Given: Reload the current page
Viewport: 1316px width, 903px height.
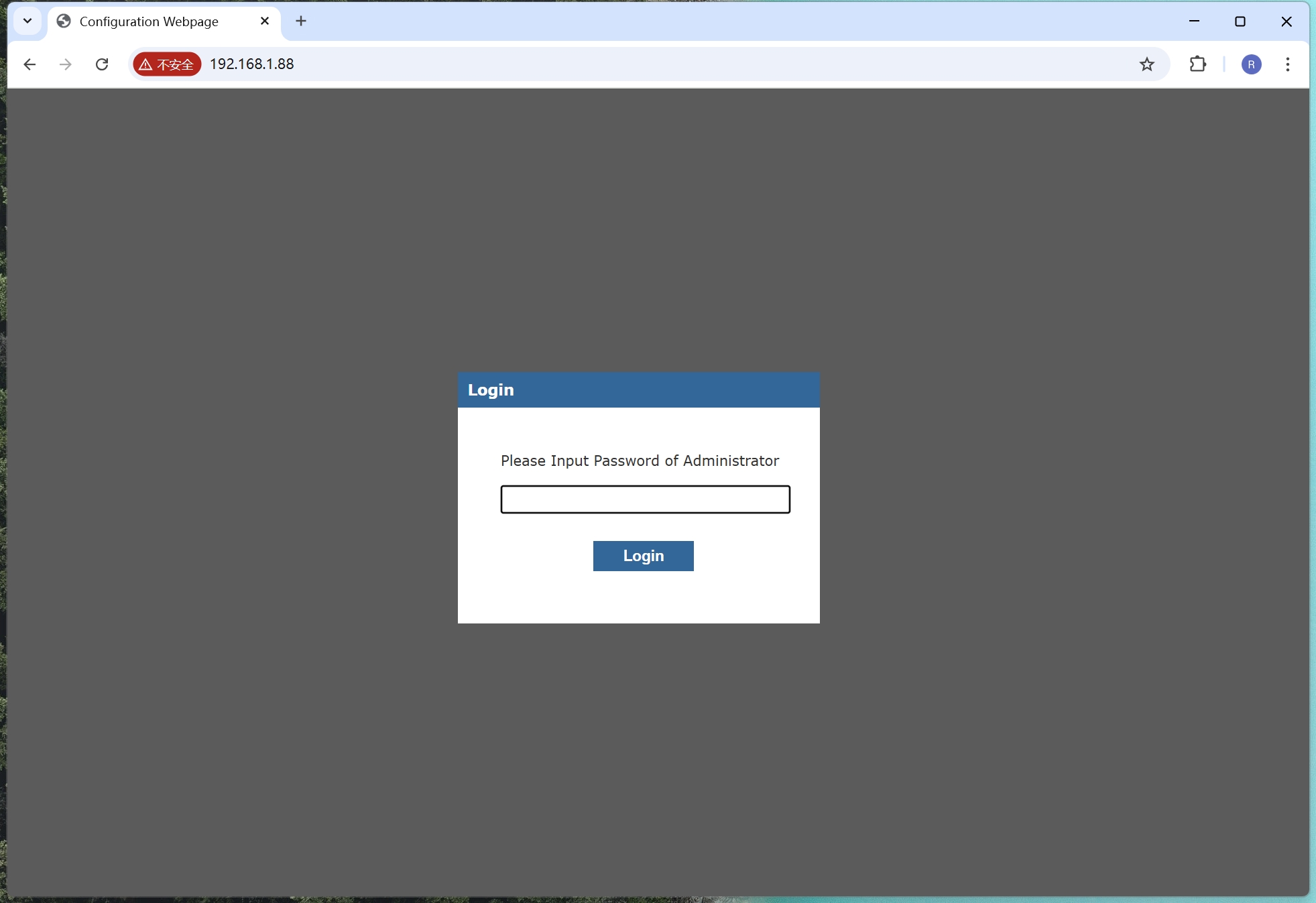Looking at the screenshot, I should 102,64.
